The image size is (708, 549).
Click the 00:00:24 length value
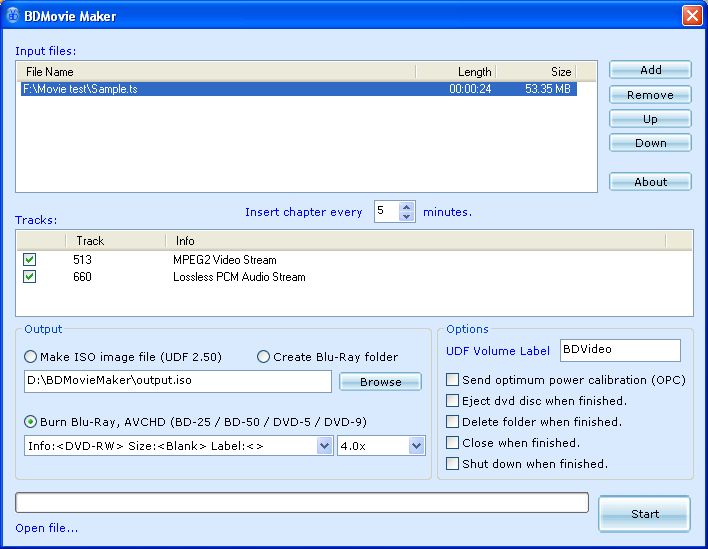(470, 89)
